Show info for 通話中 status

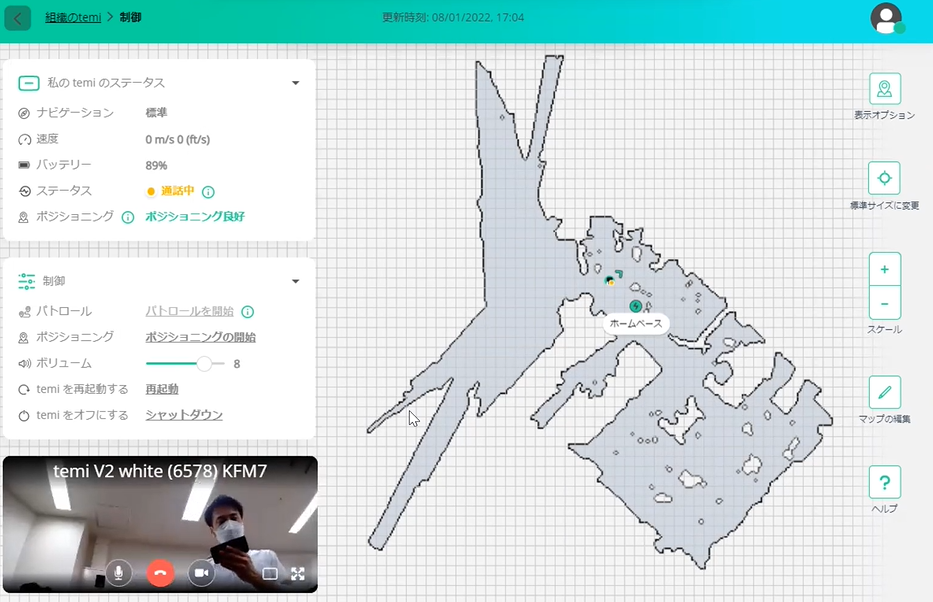(208, 191)
